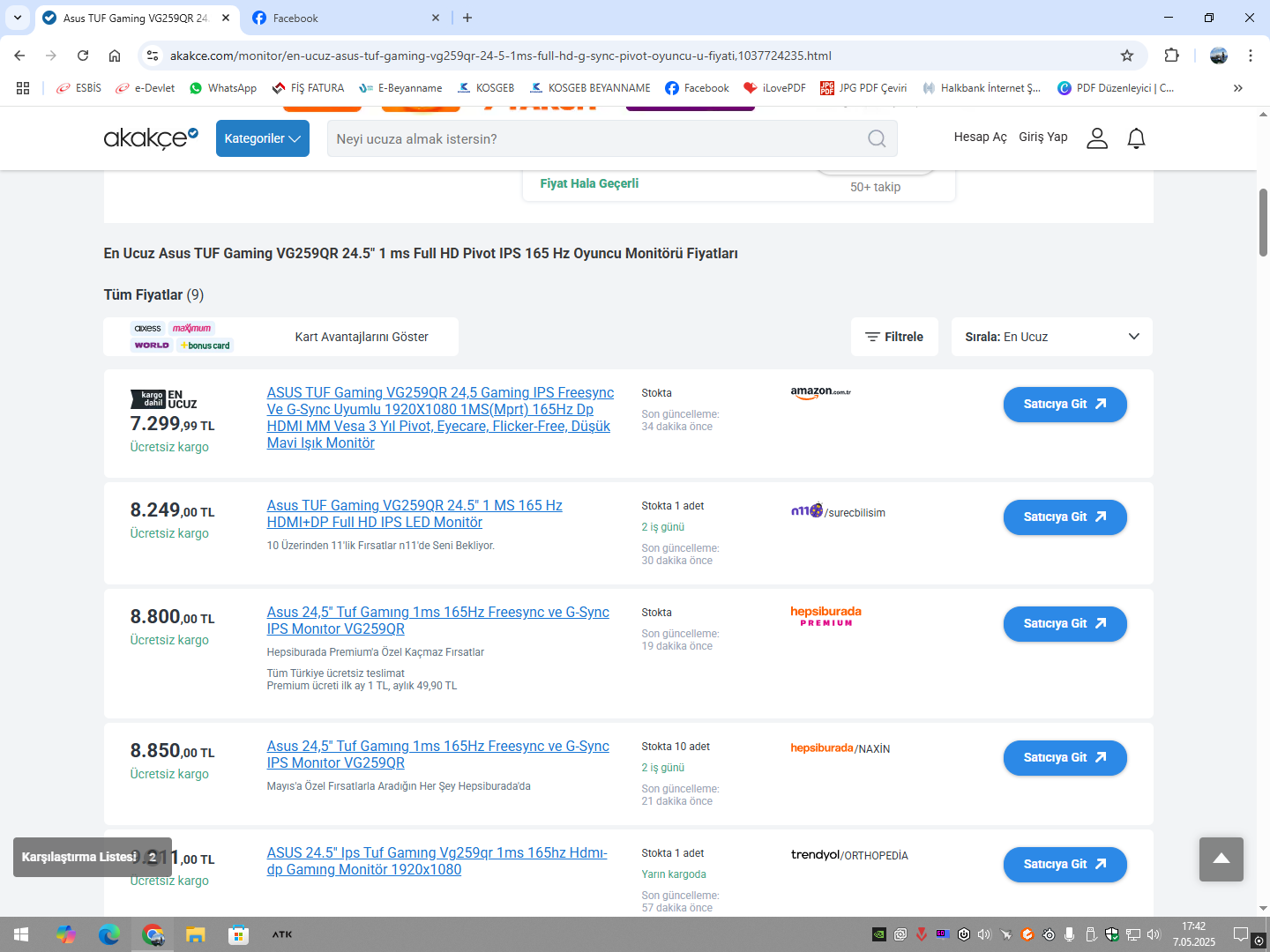Go to seller for 7.299,99 TL offer
Viewport: 1270px width, 952px height.
(1065, 405)
